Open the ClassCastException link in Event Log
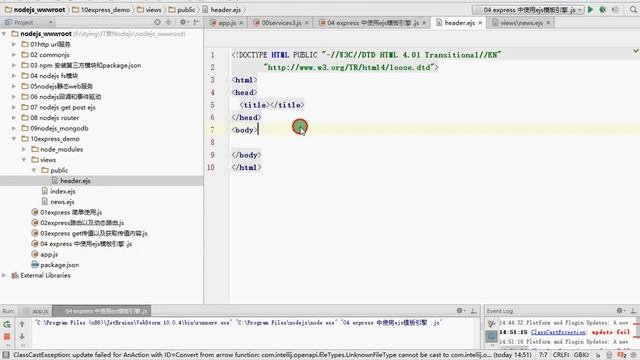The image size is (640, 360). point(558,332)
